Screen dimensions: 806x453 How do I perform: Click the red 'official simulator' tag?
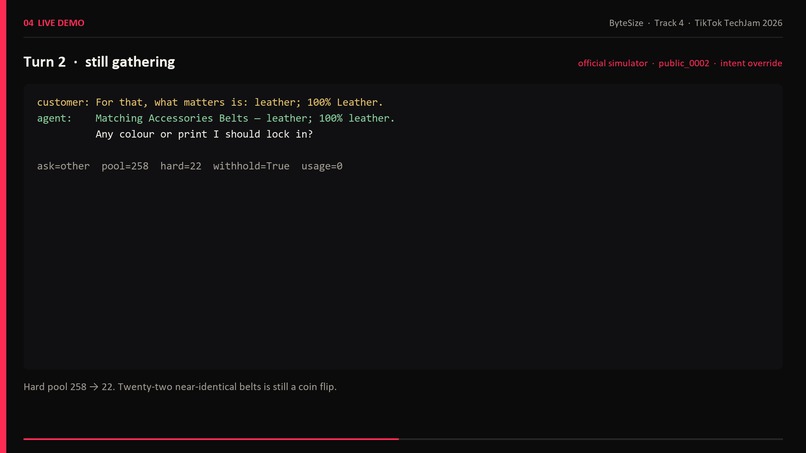pos(612,63)
